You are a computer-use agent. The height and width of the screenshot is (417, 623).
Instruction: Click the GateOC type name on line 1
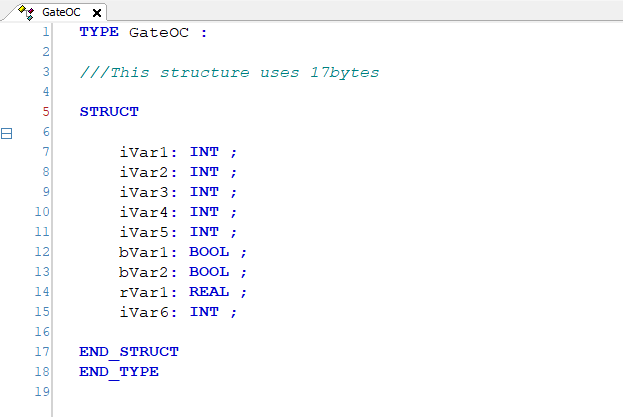coord(159,32)
